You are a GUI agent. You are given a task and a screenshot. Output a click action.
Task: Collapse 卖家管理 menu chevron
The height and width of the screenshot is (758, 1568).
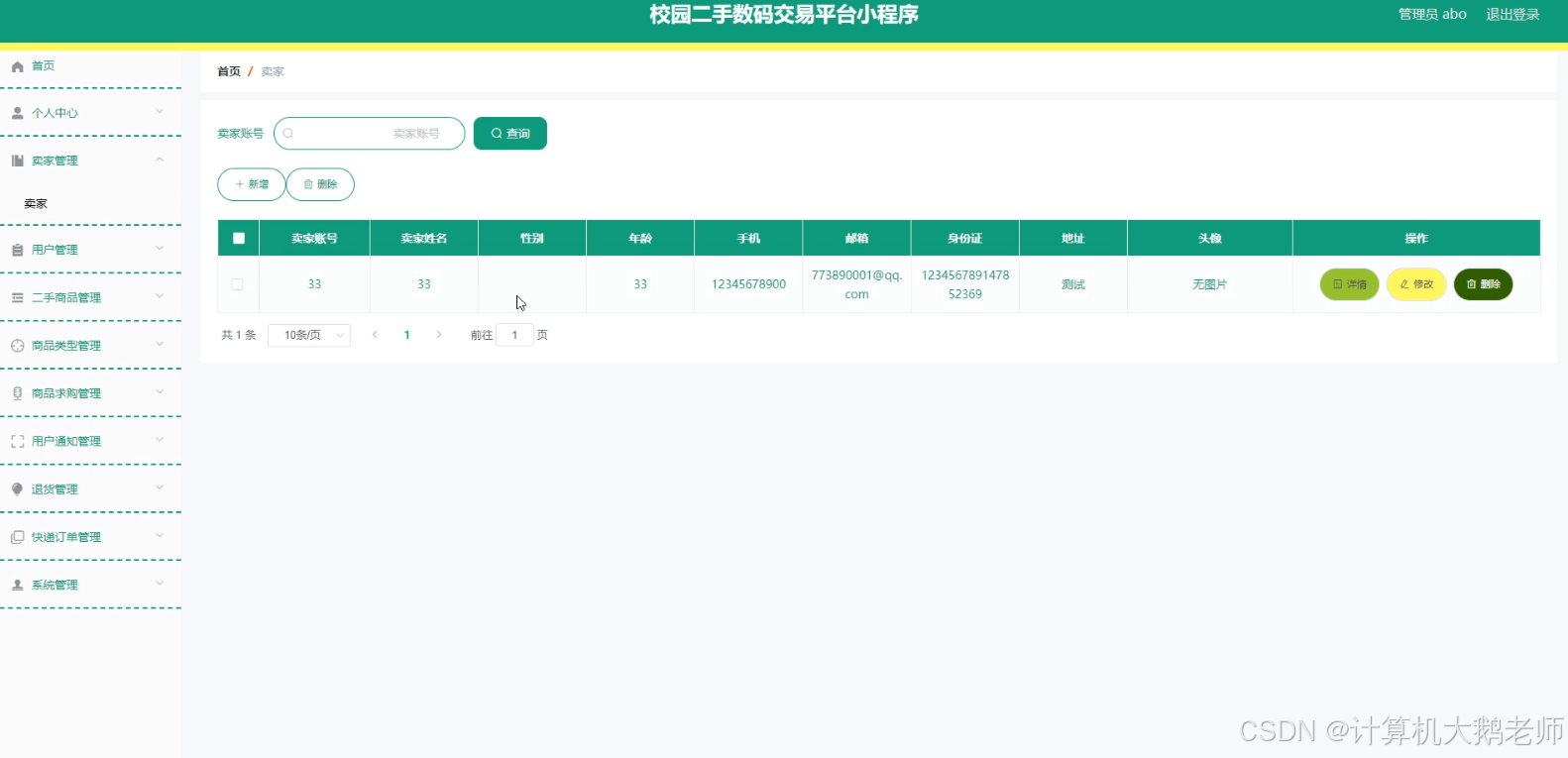pyautogui.click(x=160, y=160)
